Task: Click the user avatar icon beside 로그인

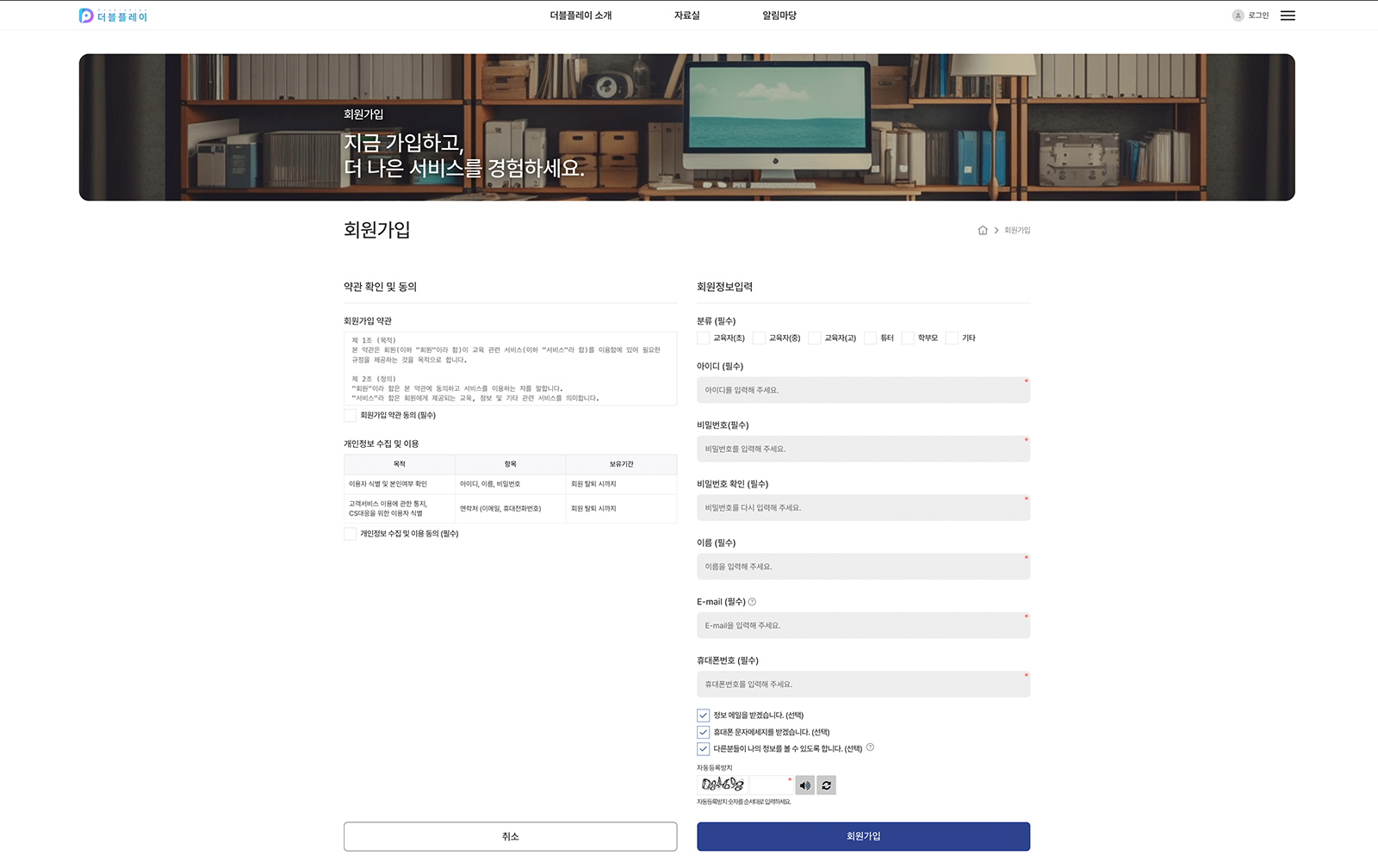Action: [x=1238, y=15]
